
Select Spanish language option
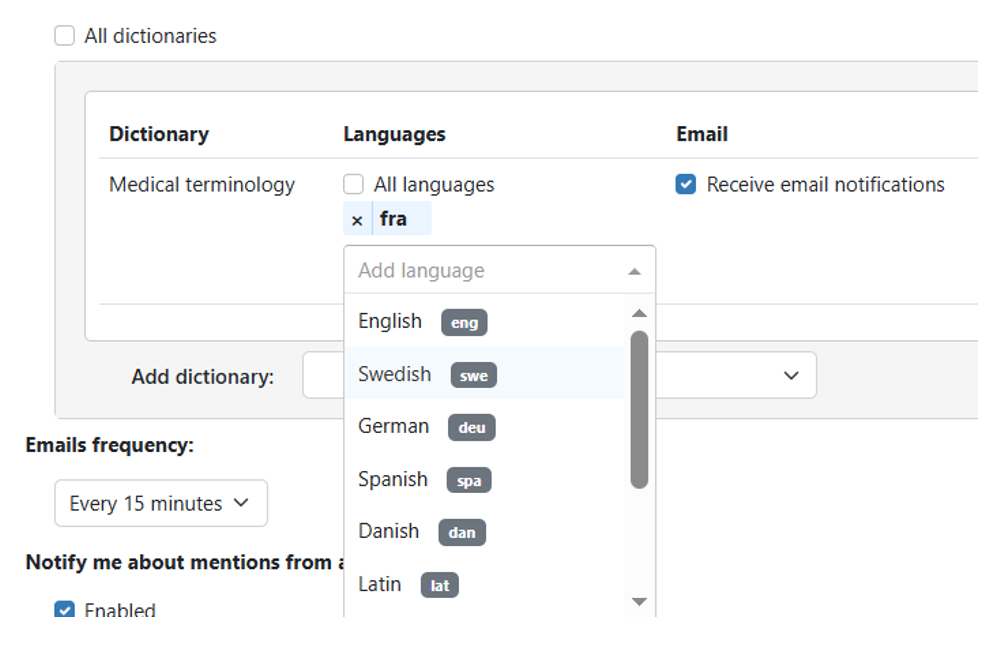click(x=484, y=480)
